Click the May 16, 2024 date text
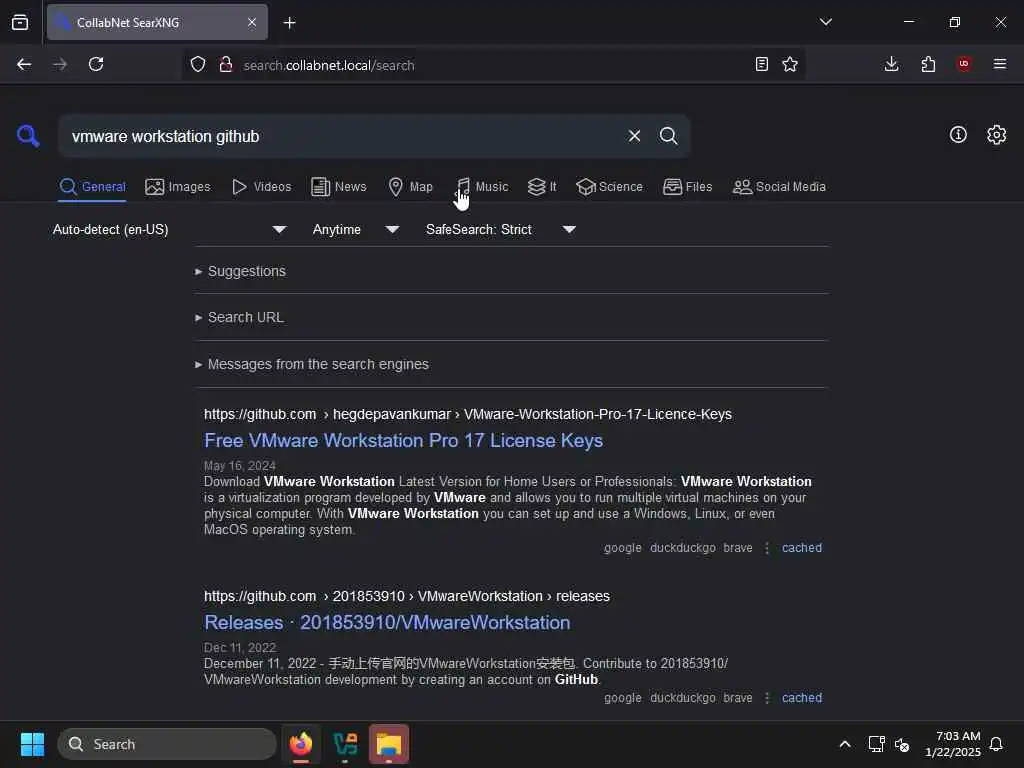Screen dimensions: 1024x768 click(240, 466)
